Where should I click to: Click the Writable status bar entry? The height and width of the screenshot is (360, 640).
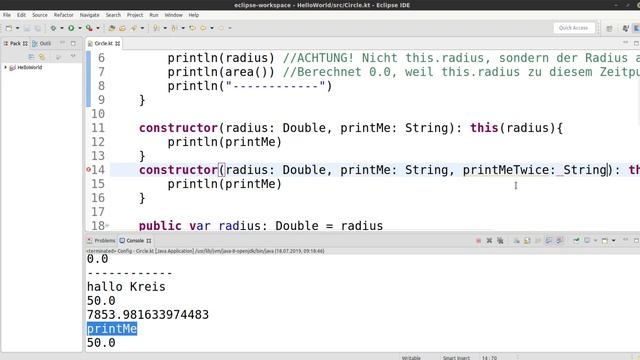coord(411,358)
